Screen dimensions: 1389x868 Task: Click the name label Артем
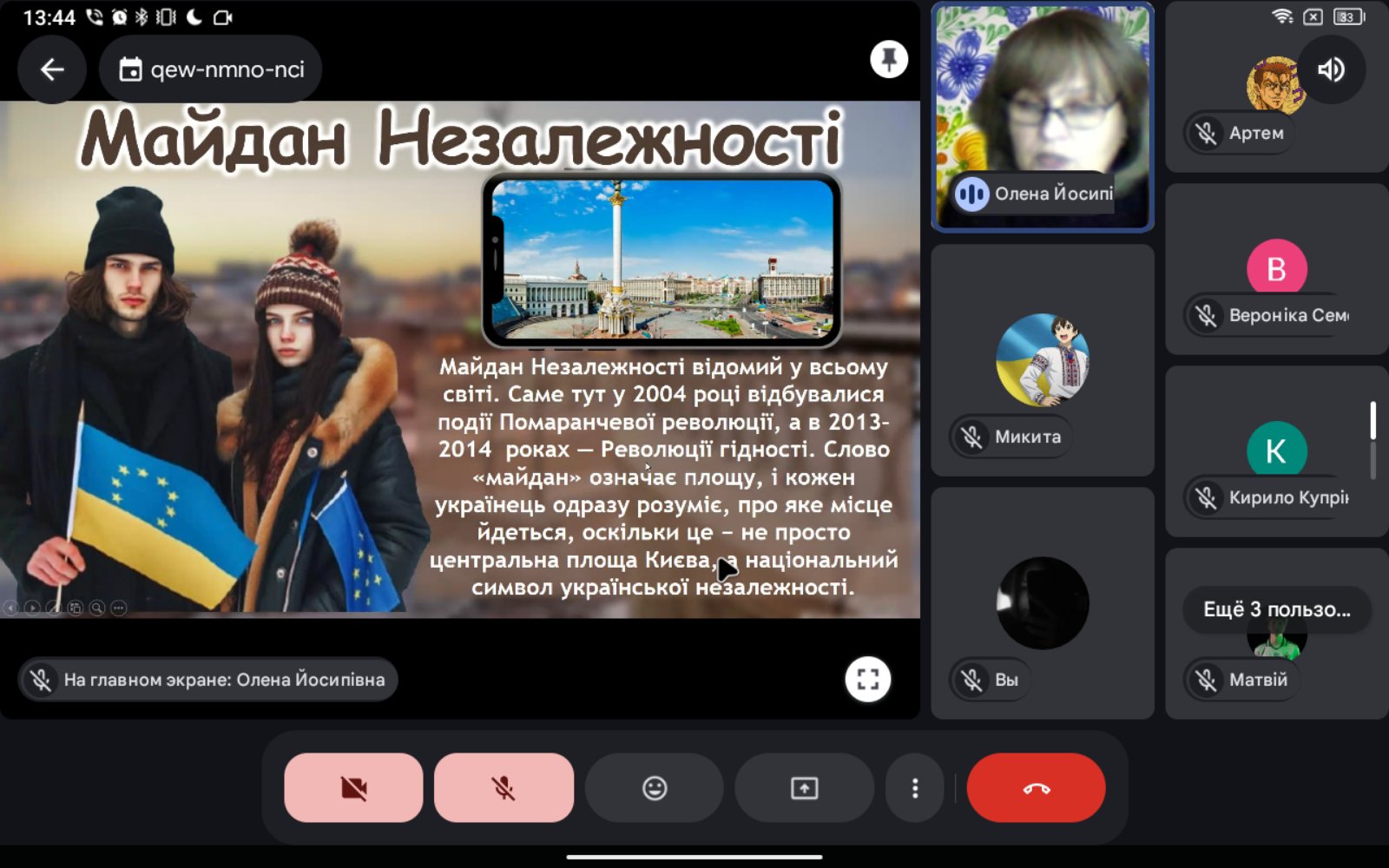click(x=1256, y=133)
